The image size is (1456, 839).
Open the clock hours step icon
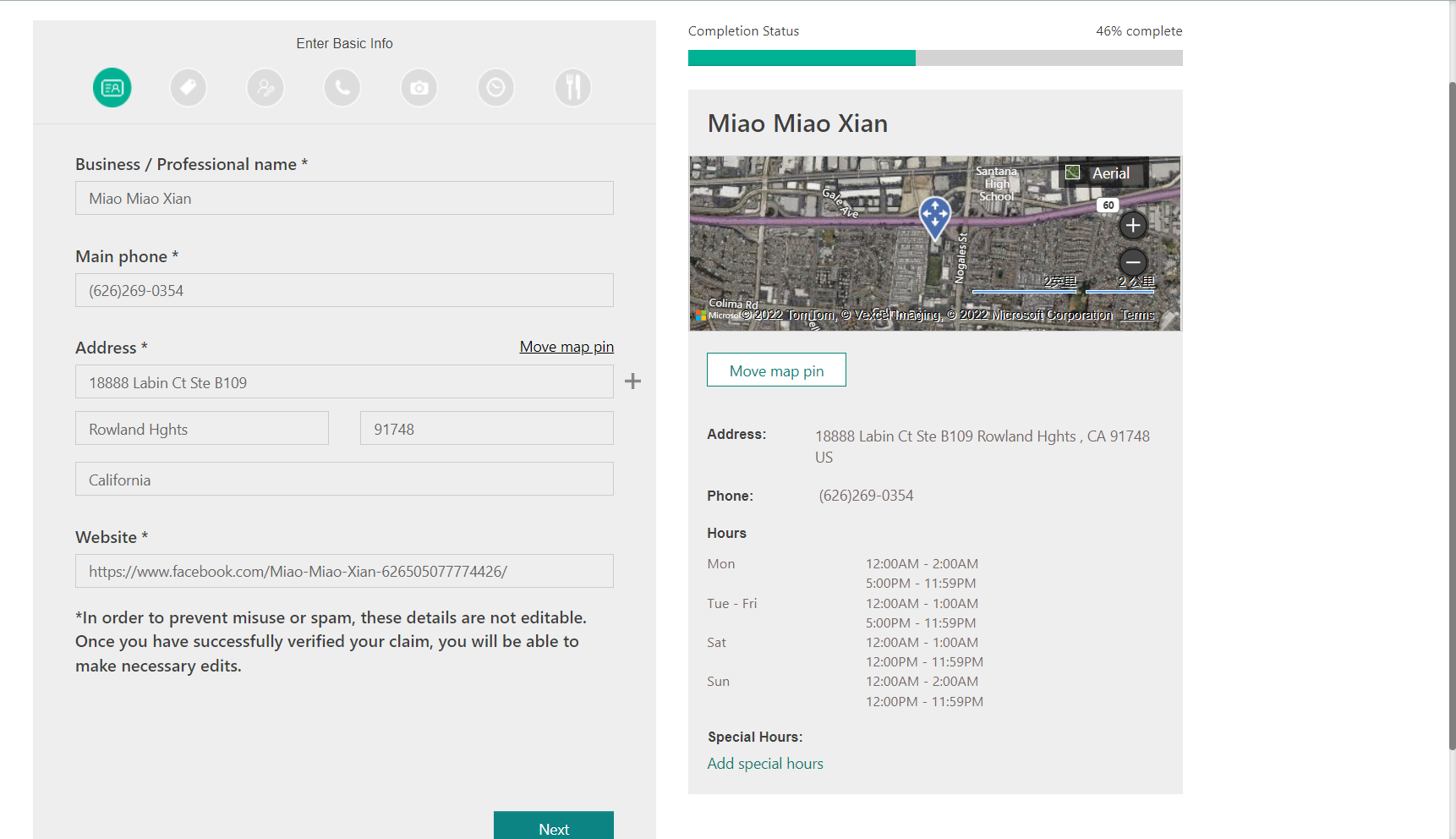(x=496, y=88)
